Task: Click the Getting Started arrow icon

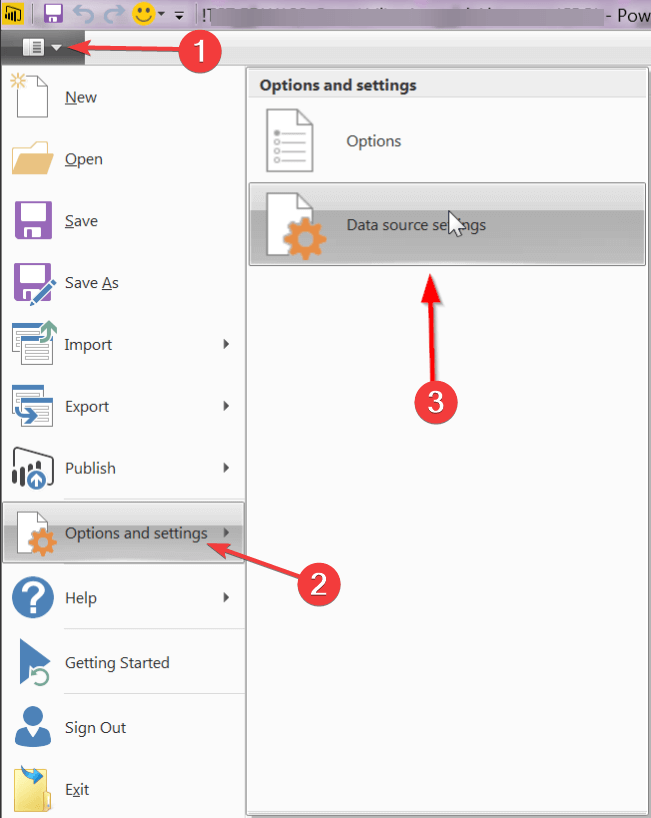Action: tap(34, 661)
